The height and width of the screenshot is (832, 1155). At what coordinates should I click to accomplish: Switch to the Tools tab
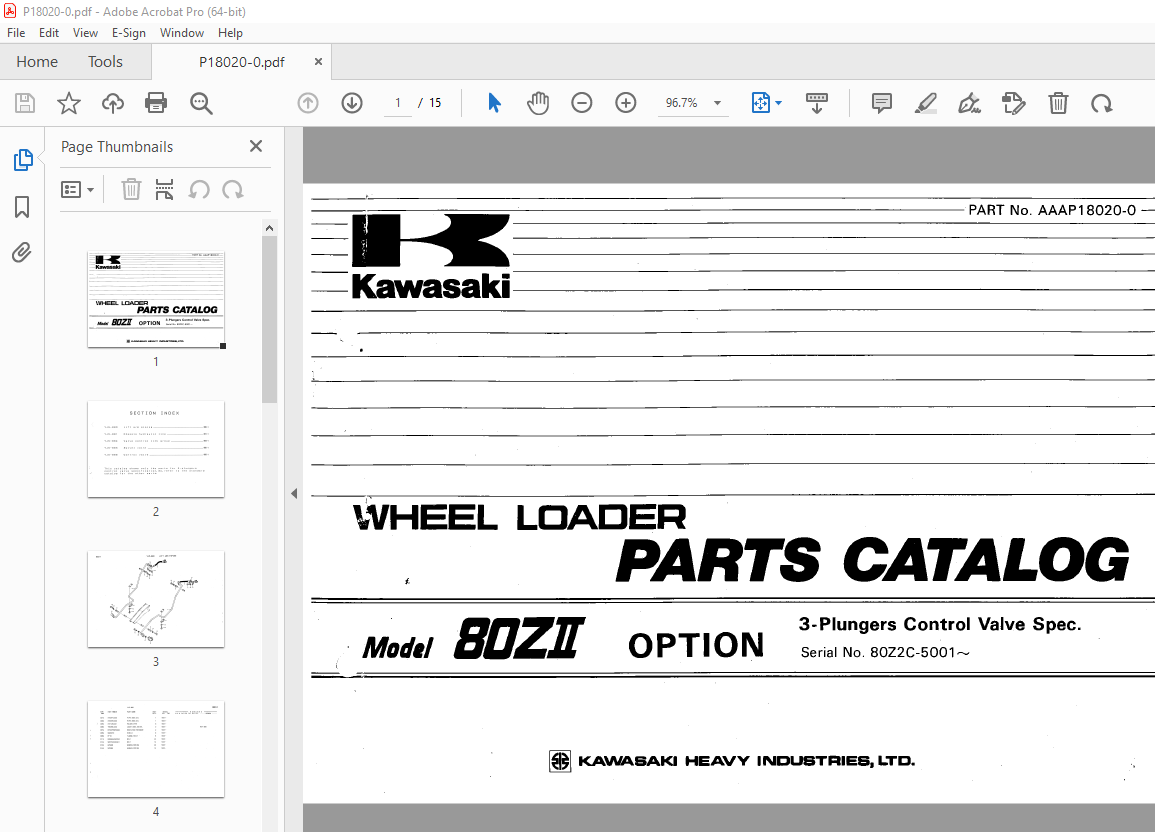(105, 62)
